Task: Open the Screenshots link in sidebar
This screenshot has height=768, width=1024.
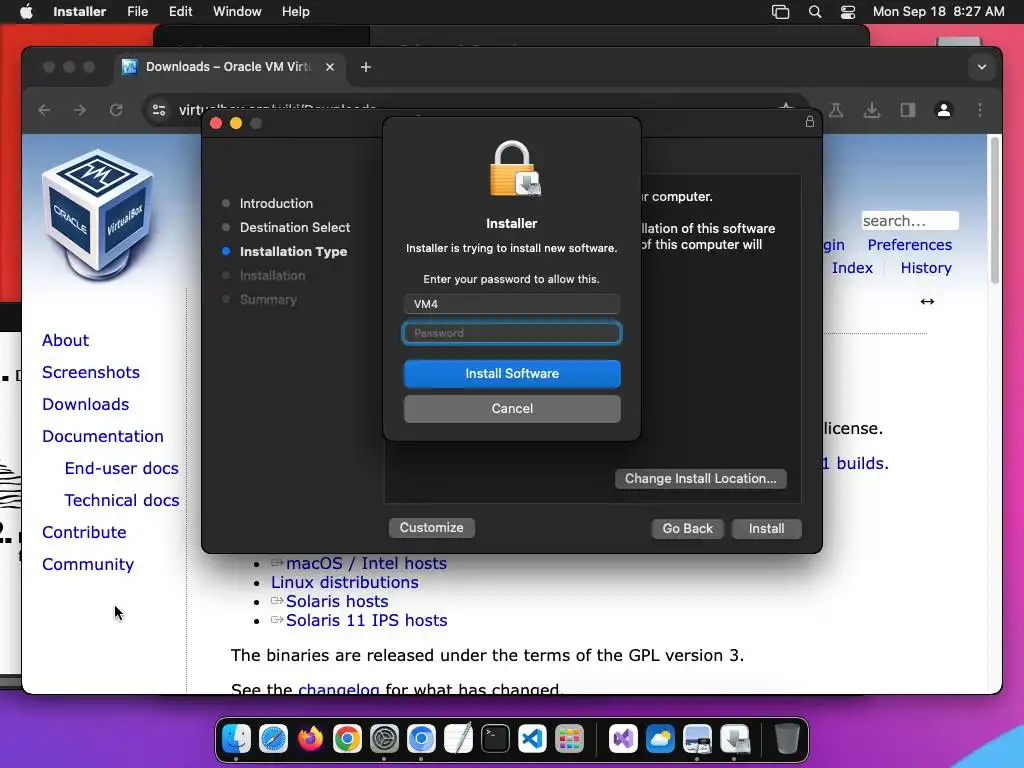Action: 91,372
